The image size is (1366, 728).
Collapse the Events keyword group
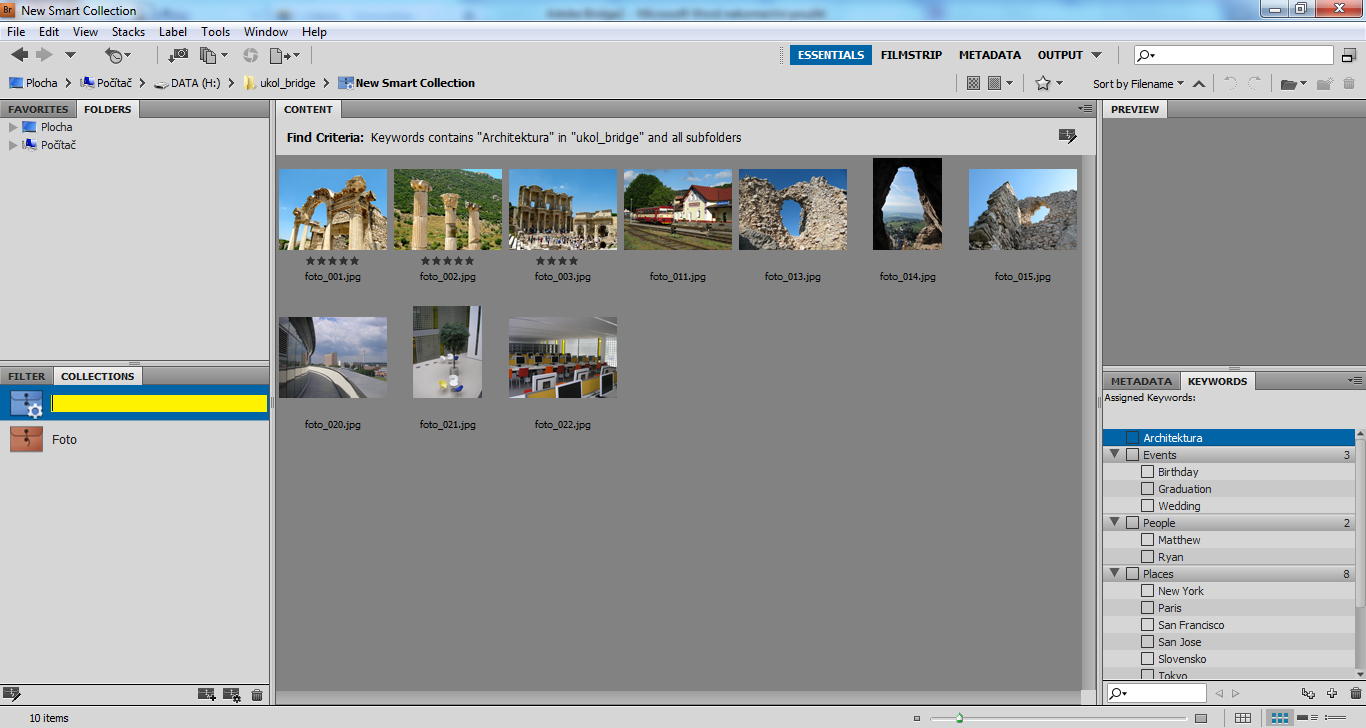(1114, 455)
